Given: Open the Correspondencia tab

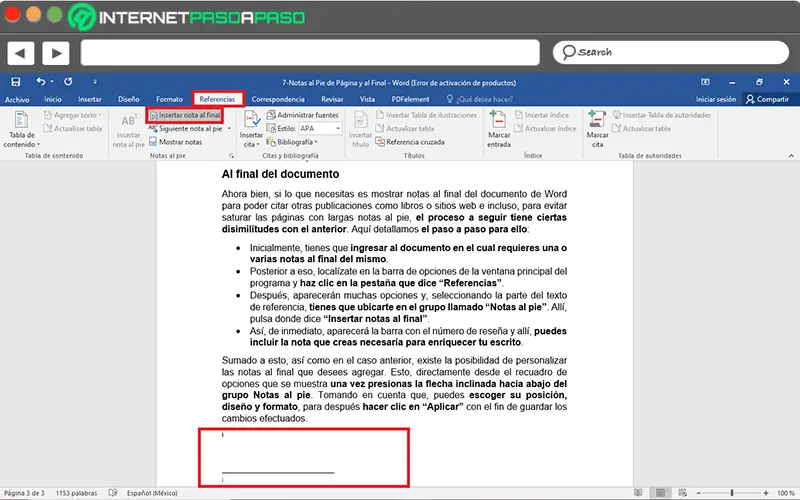Looking at the screenshot, I should click(278, 99).
